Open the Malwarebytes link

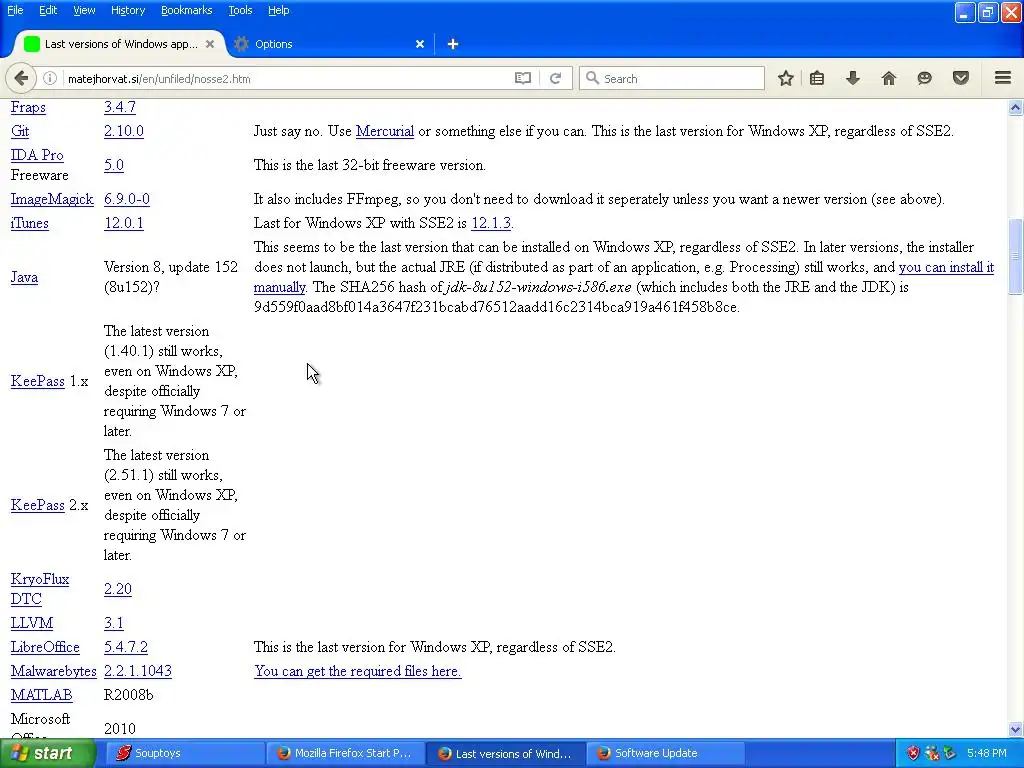click(x=54, y=671)
